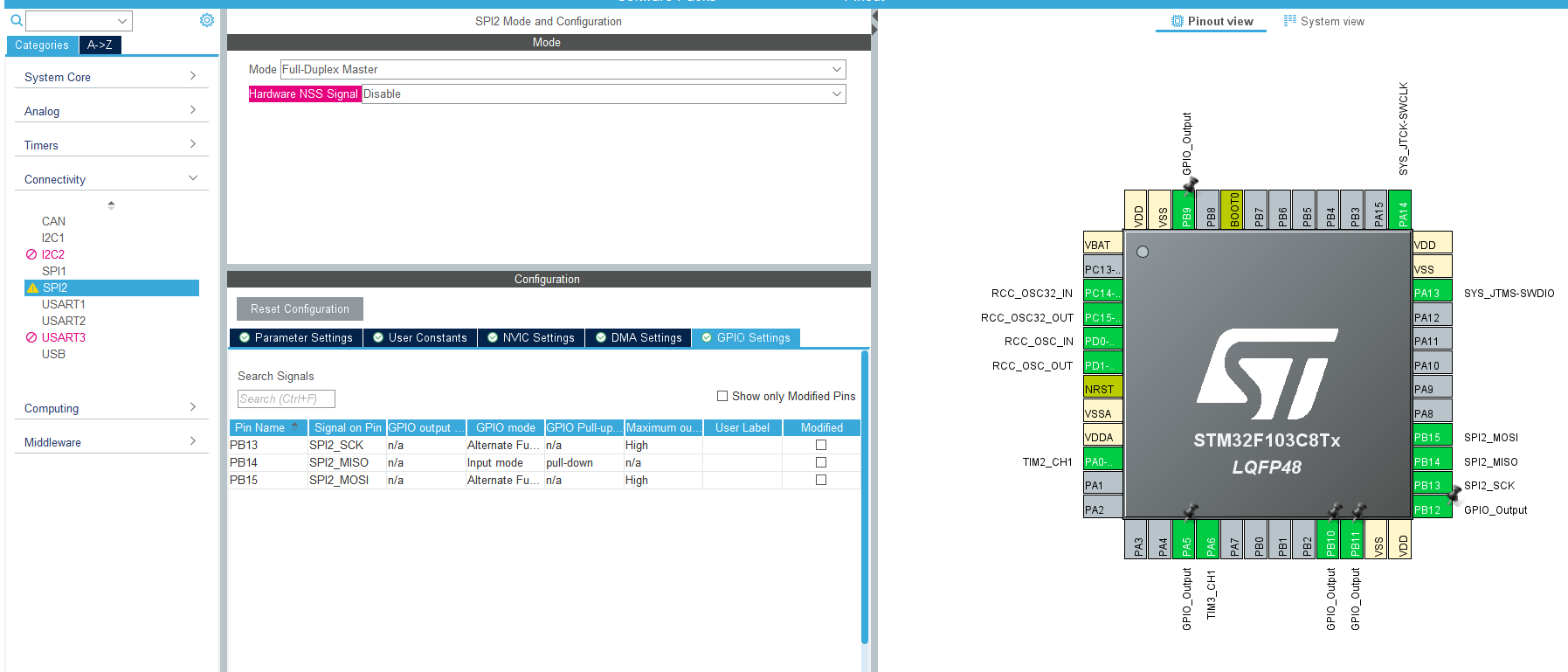1568x672 pixels.
Task: Click the USART3 disabled conflict icon
Action: coord(31,337)
